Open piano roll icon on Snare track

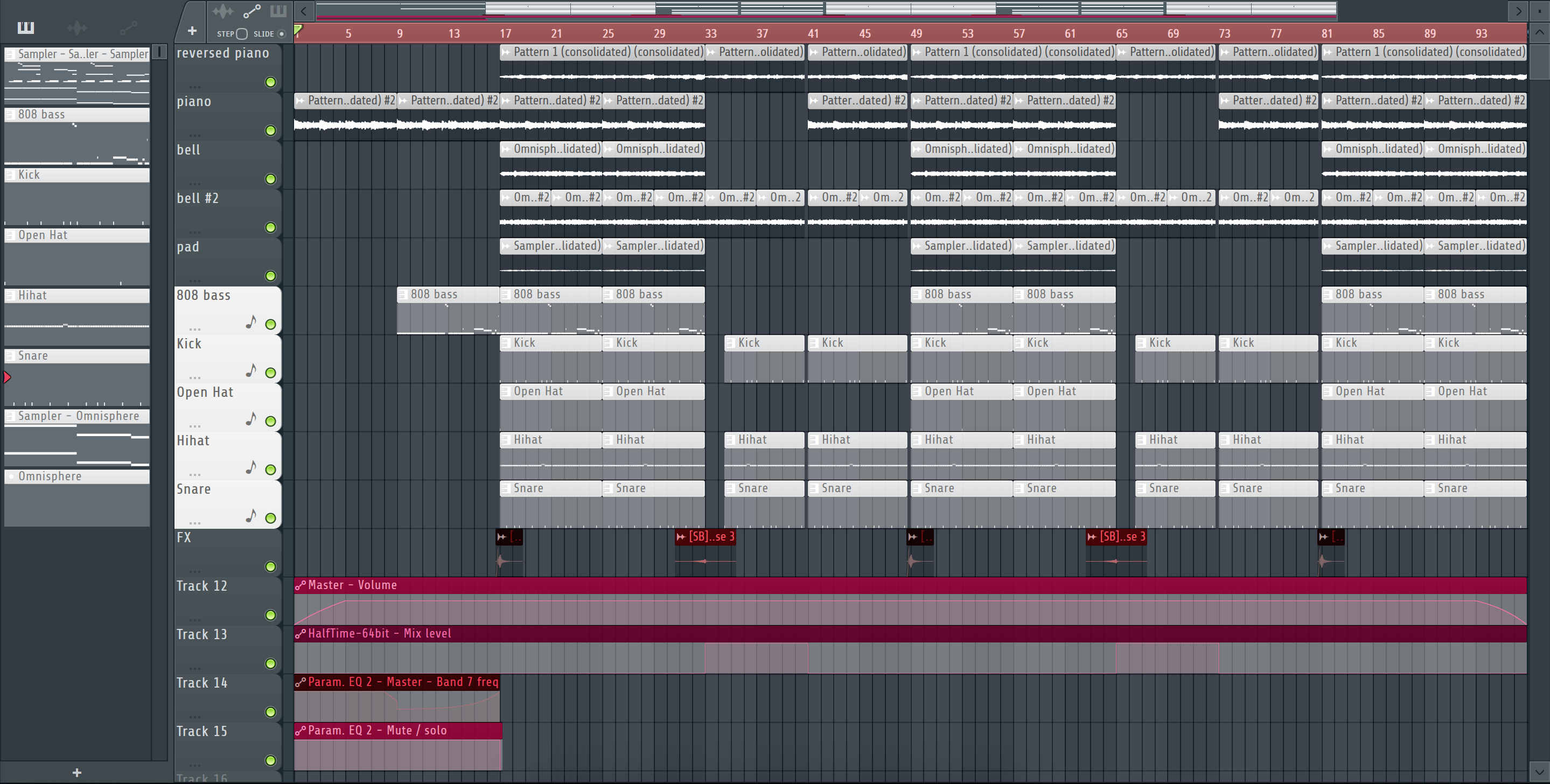251,516
